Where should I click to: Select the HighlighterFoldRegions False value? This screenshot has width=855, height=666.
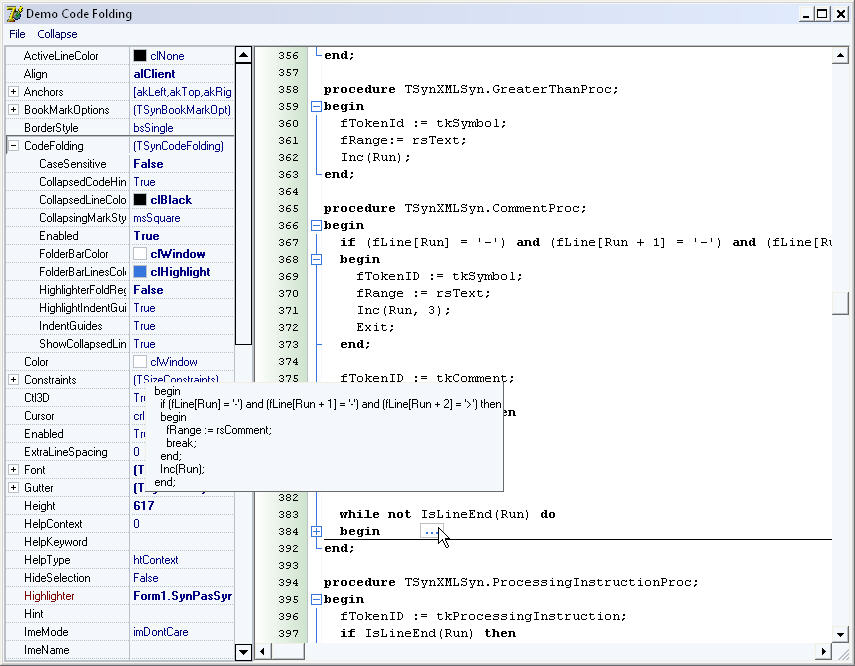148,290
